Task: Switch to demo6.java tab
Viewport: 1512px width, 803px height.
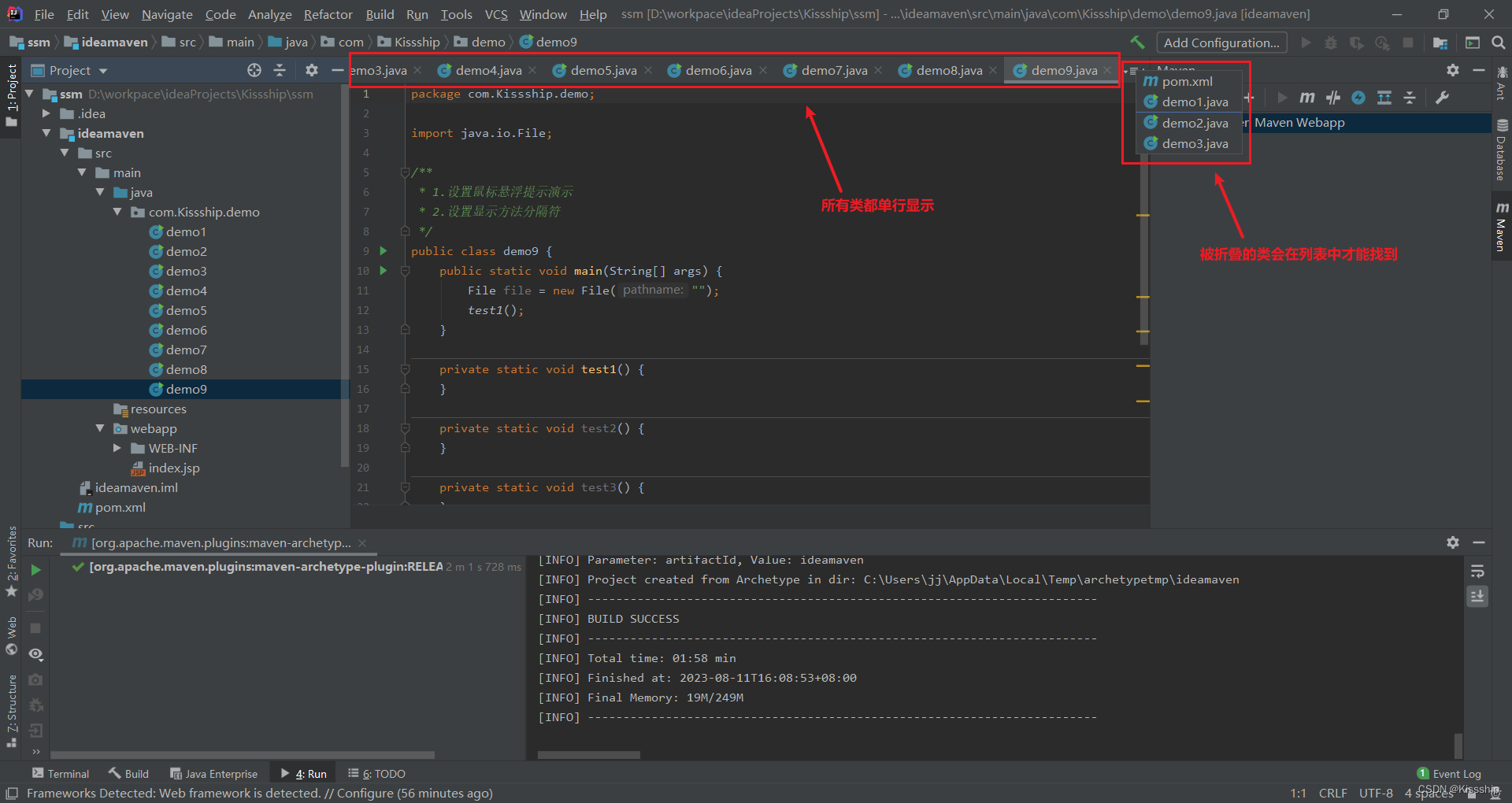Action: coord(717,70)
